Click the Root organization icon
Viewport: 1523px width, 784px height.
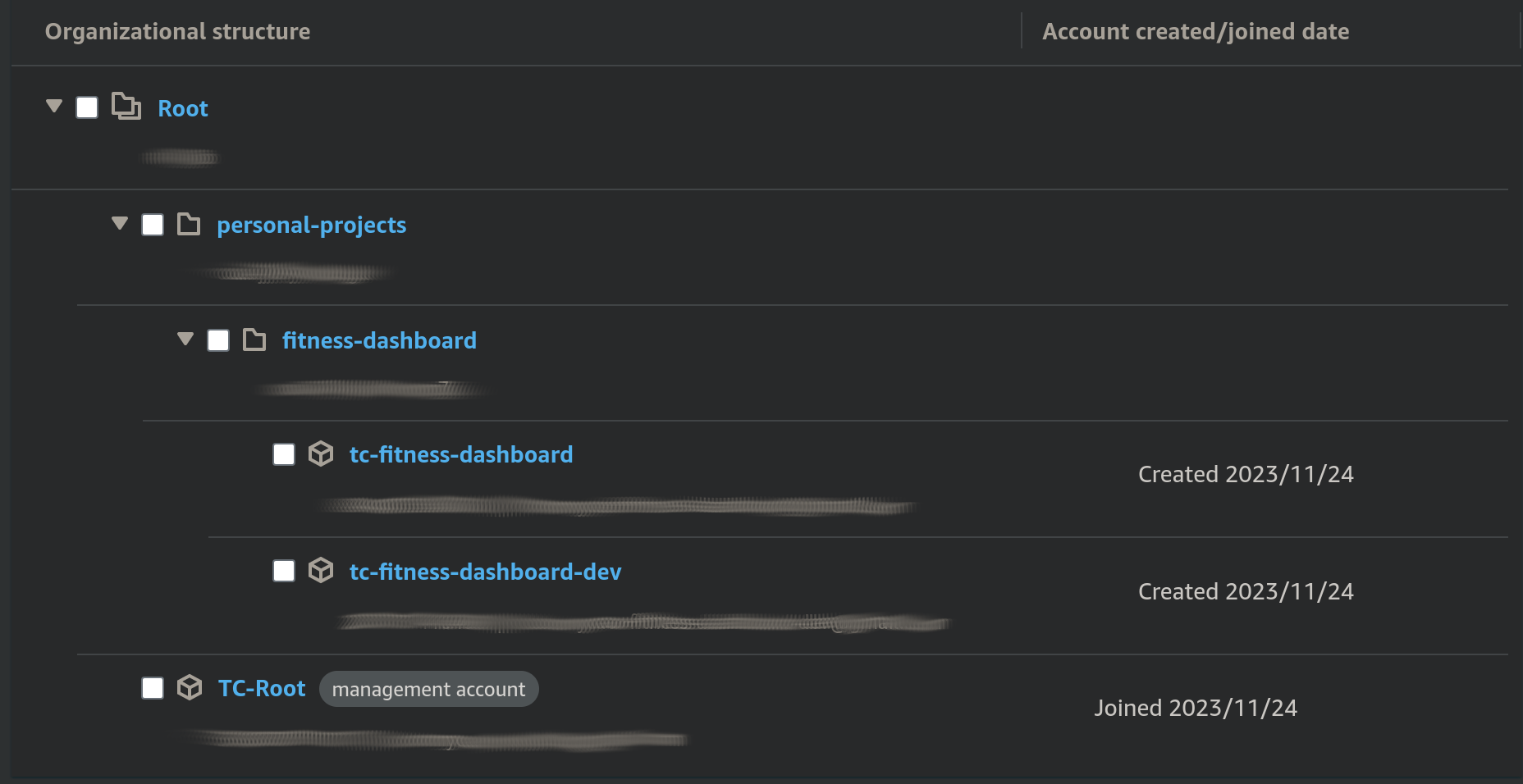126,107
